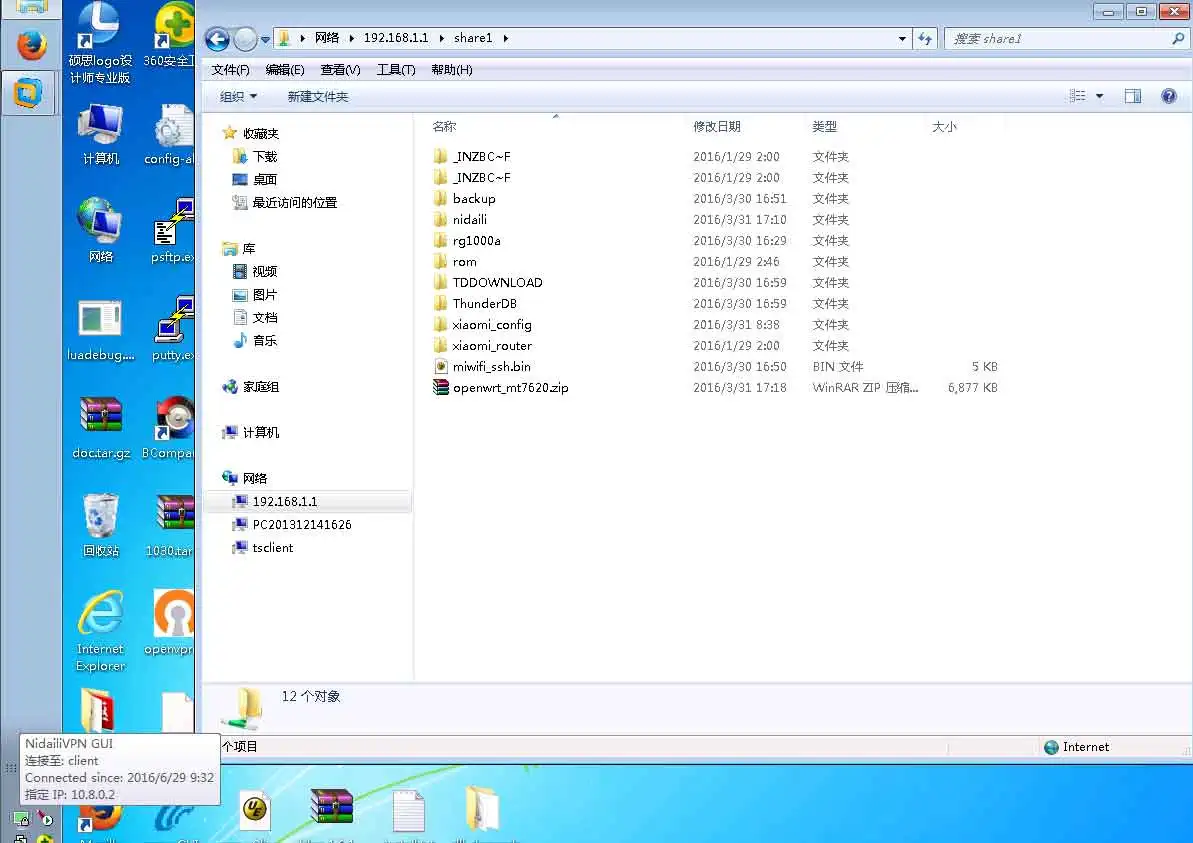Toggle the preview pane icon
The width and height of the screenshot is (1193, 843).
pos(1133,96)
